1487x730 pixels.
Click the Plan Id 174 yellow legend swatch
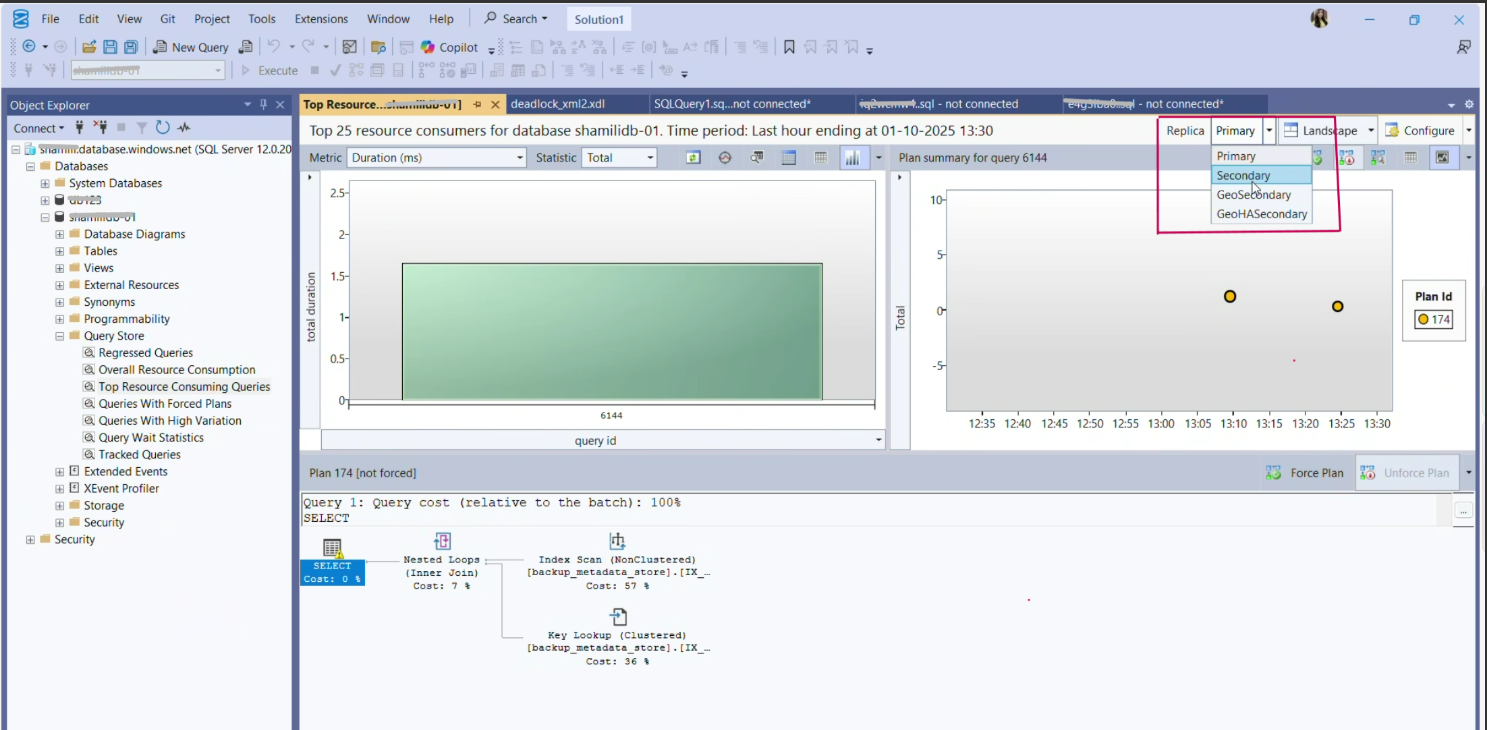point(1423,320)
